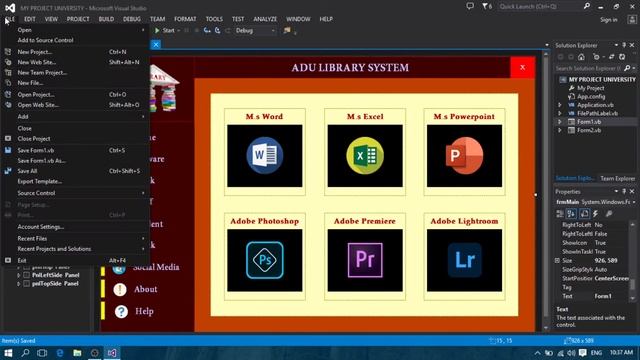This screenshot has height=360, width=640.
Task: Open the frmMain object selector dropdown
Action: tap(634, 202)
